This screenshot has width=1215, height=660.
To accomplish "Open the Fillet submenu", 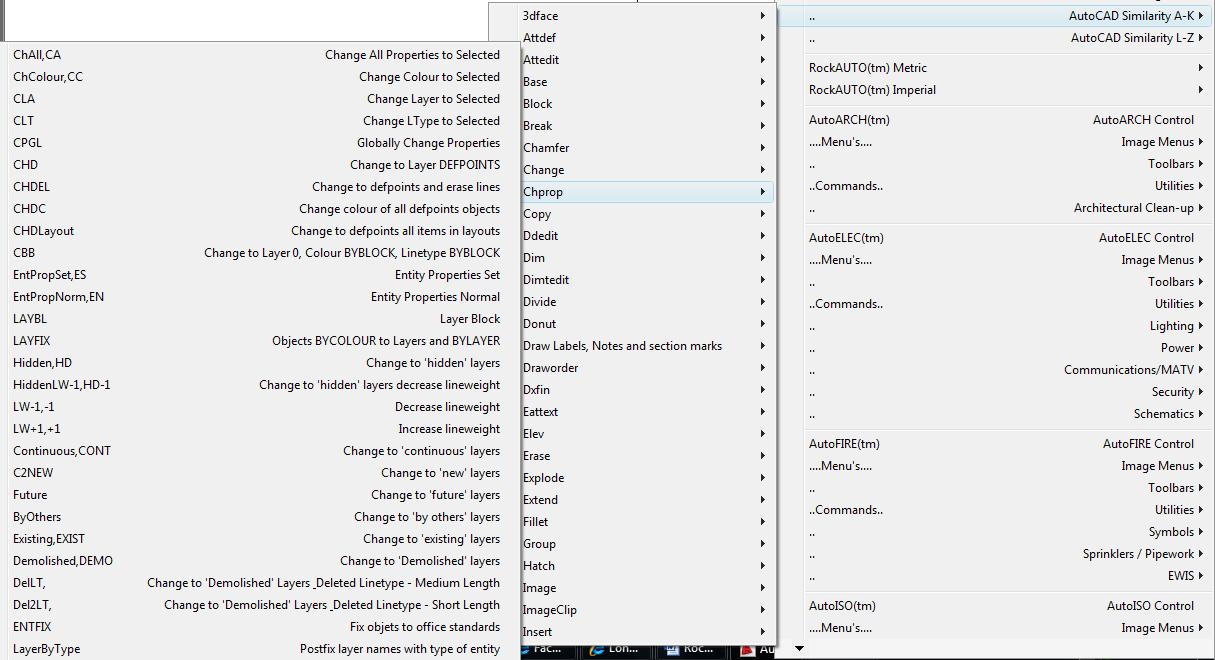I will pyautogui.click(x=646, y=522).
